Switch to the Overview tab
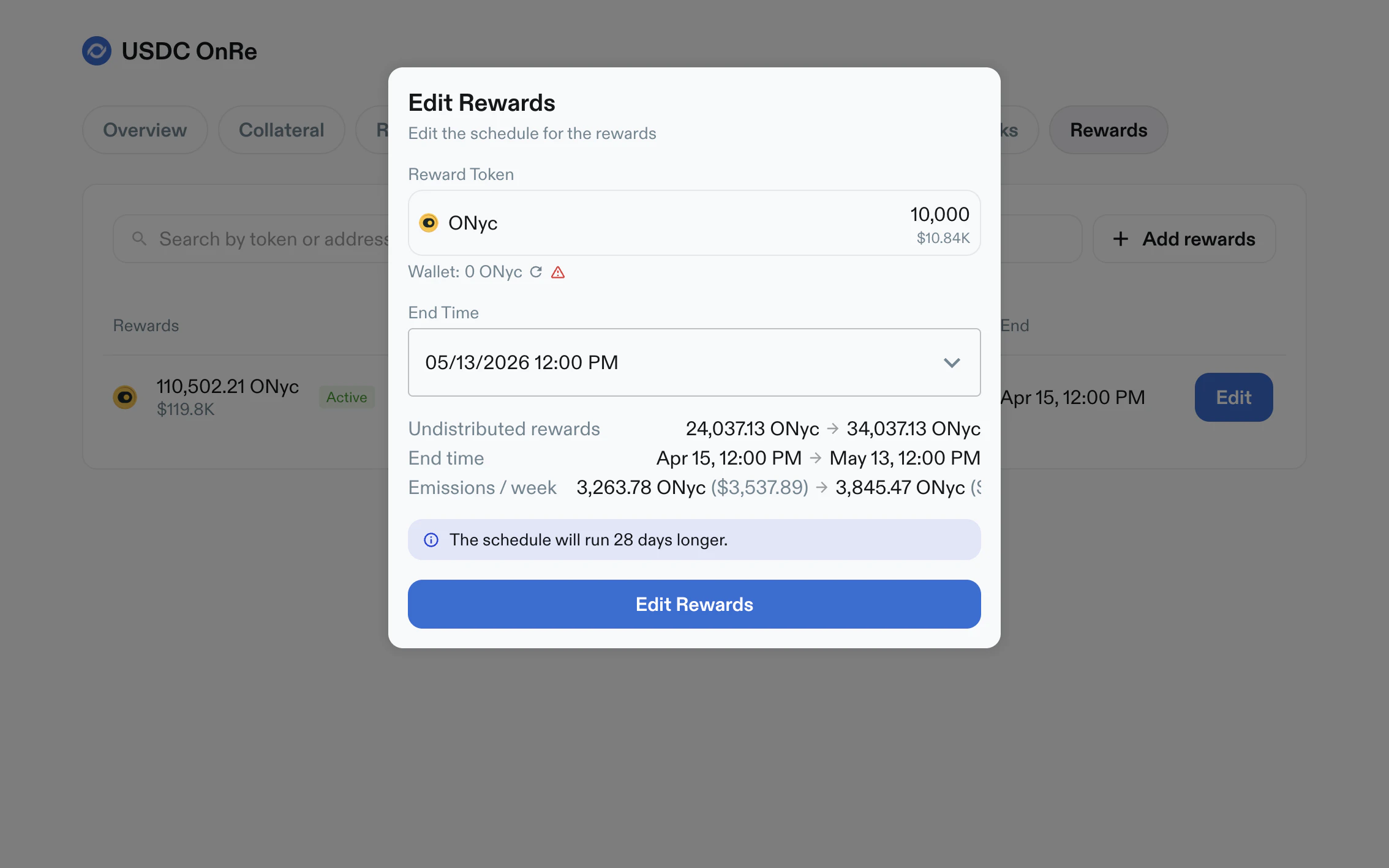 pyautogui.click(x=145, y=130)
